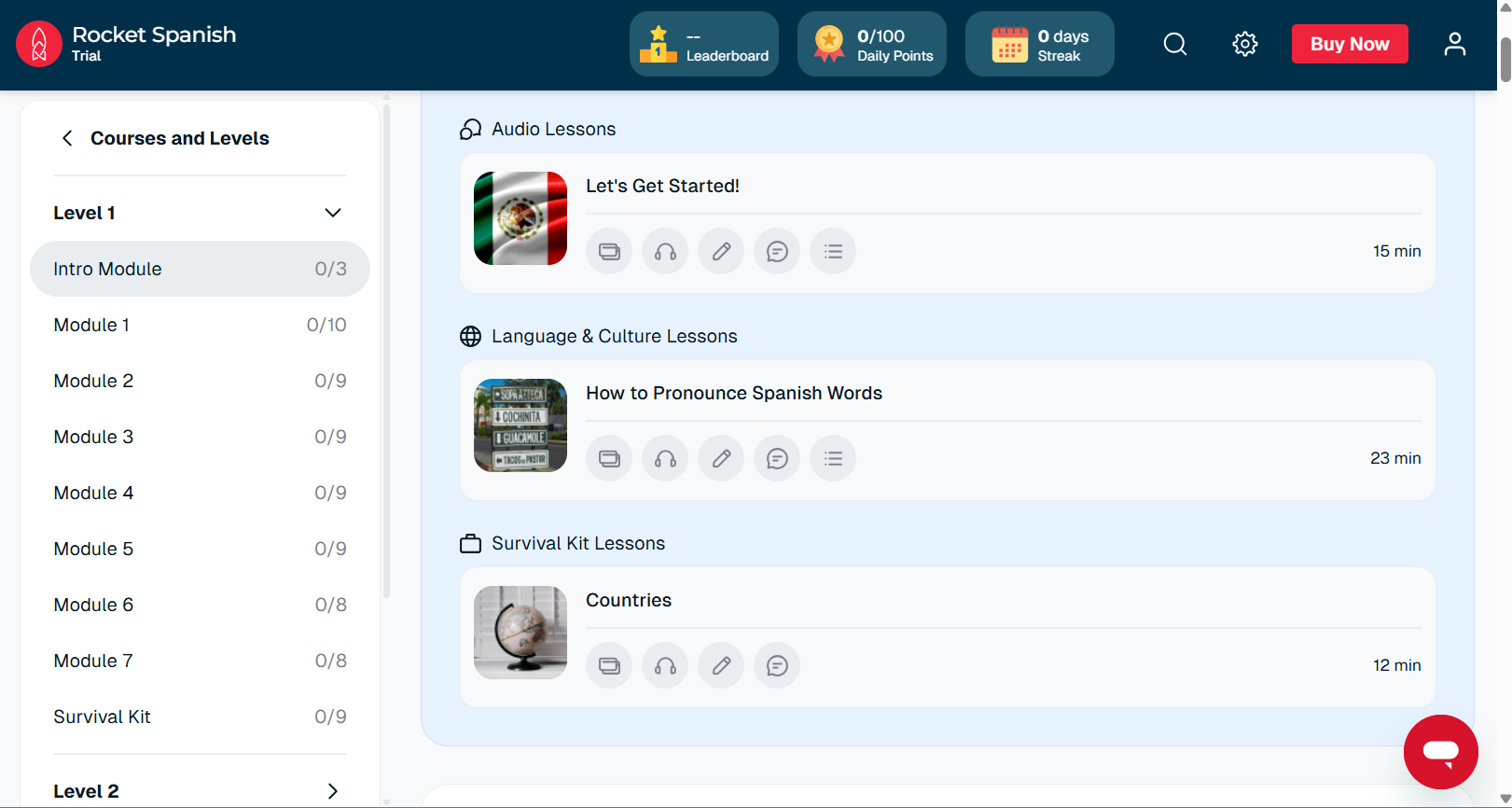The width and height of the screenshot is (1512, 808).
Task: Expand the Level 2 section
Action: (x=332, y=791)
